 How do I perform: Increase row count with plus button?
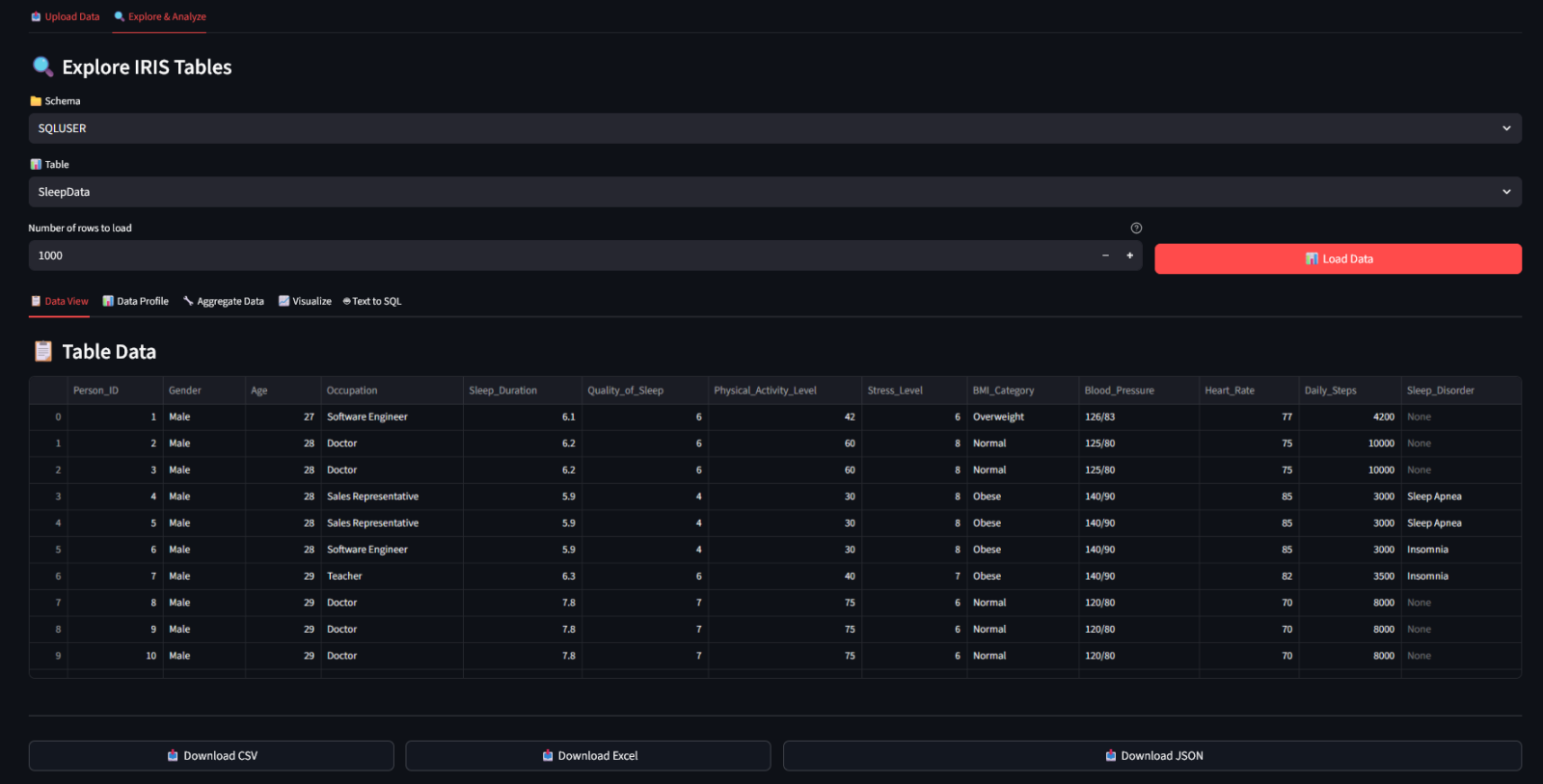pos(1129,256)
